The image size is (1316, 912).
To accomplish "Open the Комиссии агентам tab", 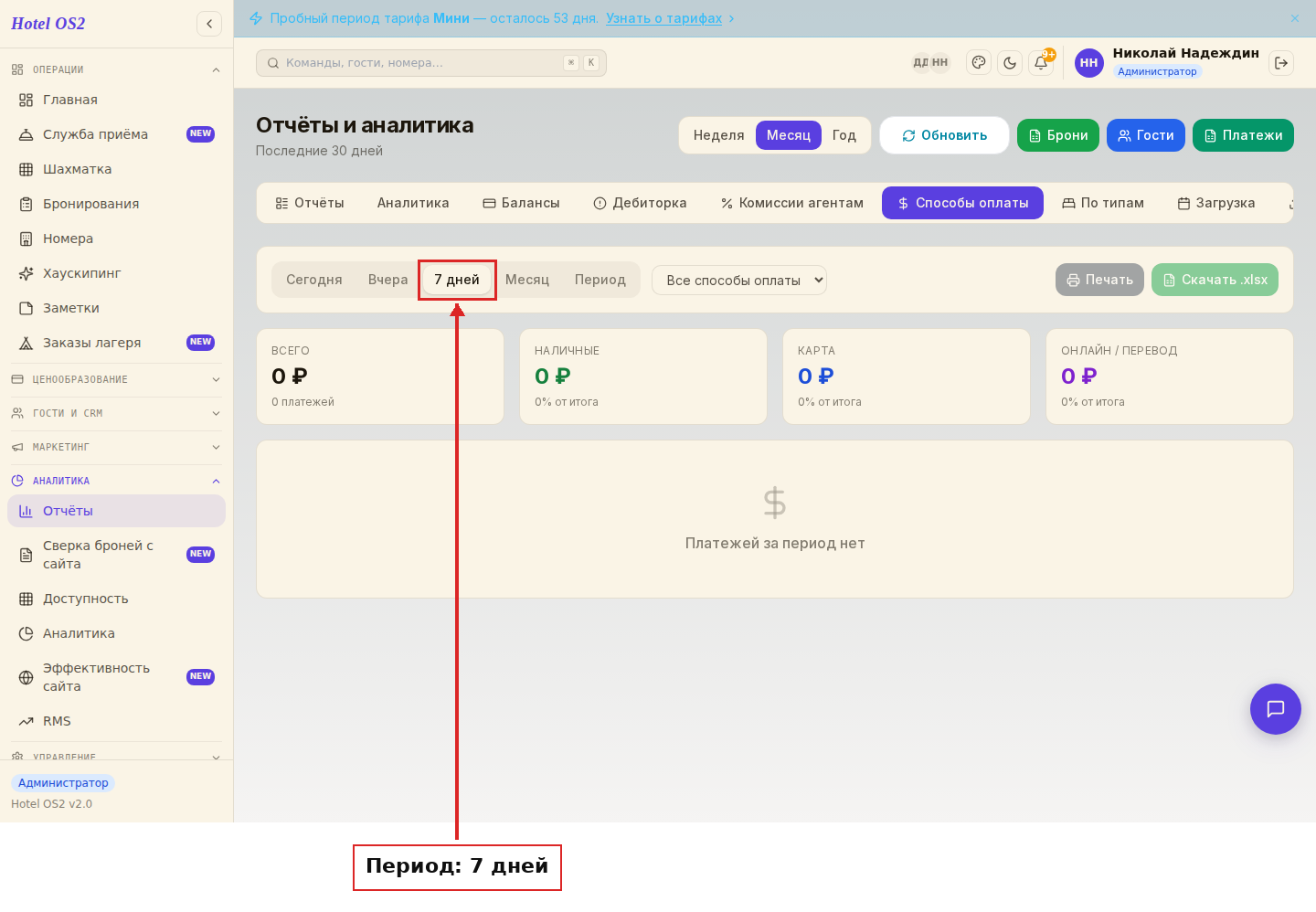I will coord(791,203).
